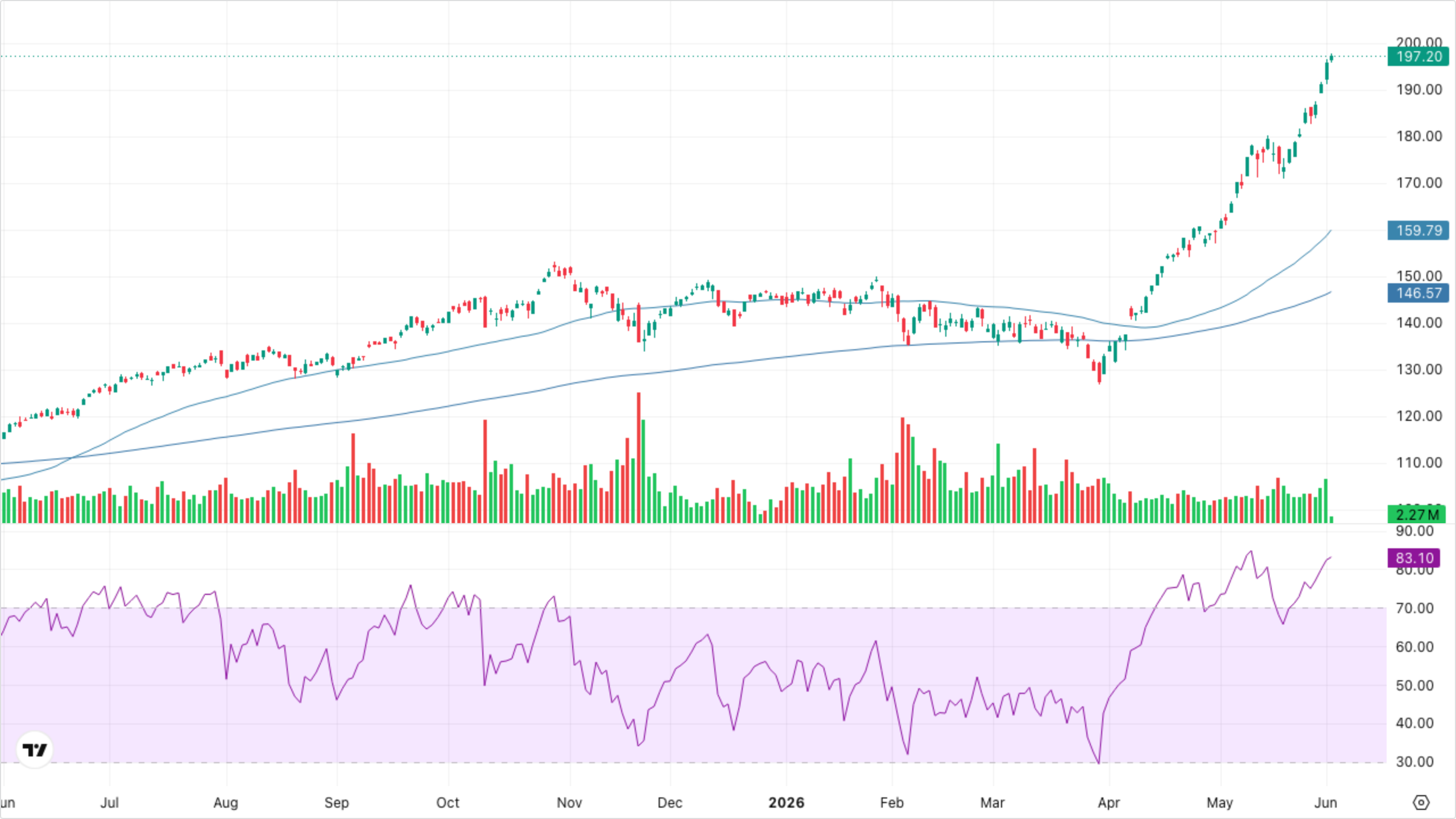The width and height of the screenshot is (1456, 819).
Task: Click the 70.00 RSI overbought axis label
Action: pyautogui.click(x=1414, y=608)
